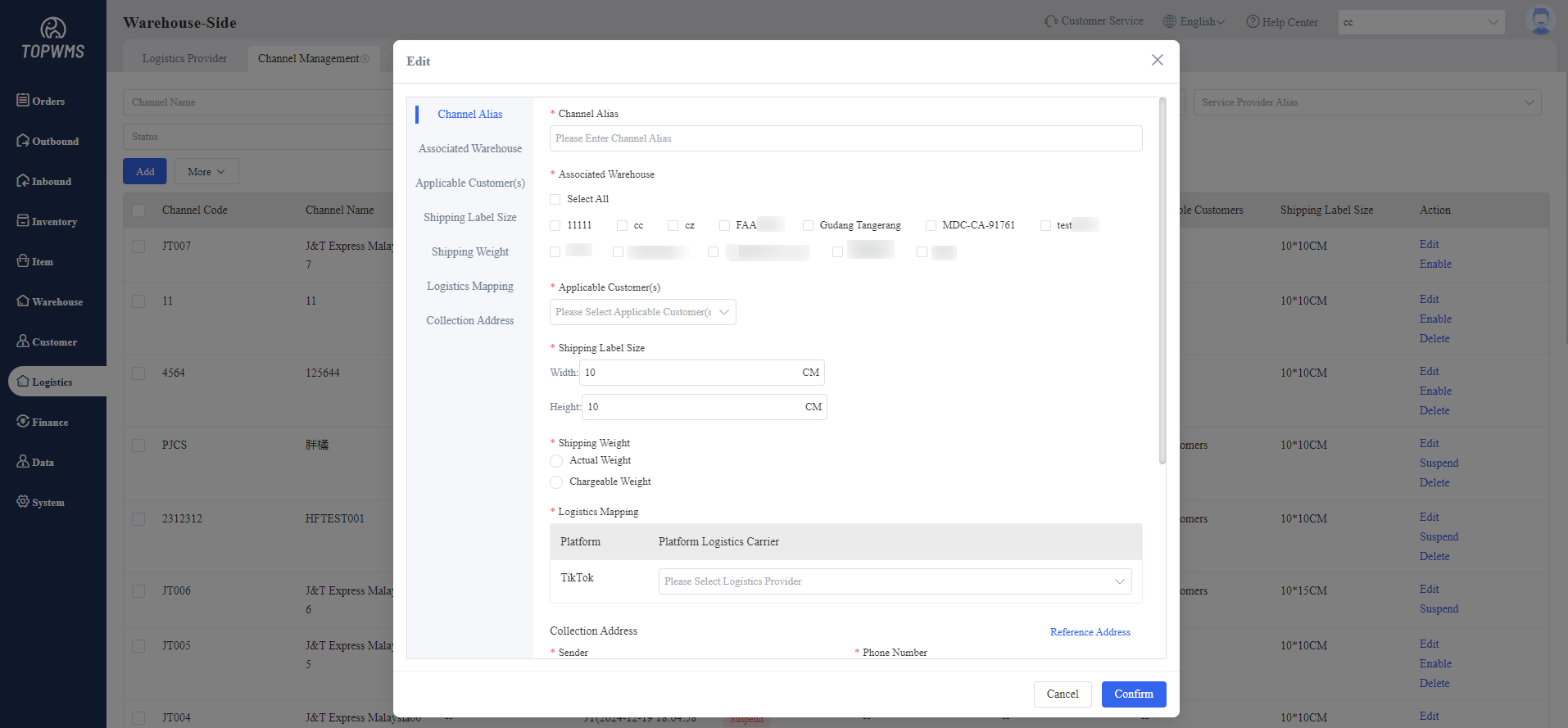Open the System settings gear icon
The image size is (1568, 728).
pos(23,502)
